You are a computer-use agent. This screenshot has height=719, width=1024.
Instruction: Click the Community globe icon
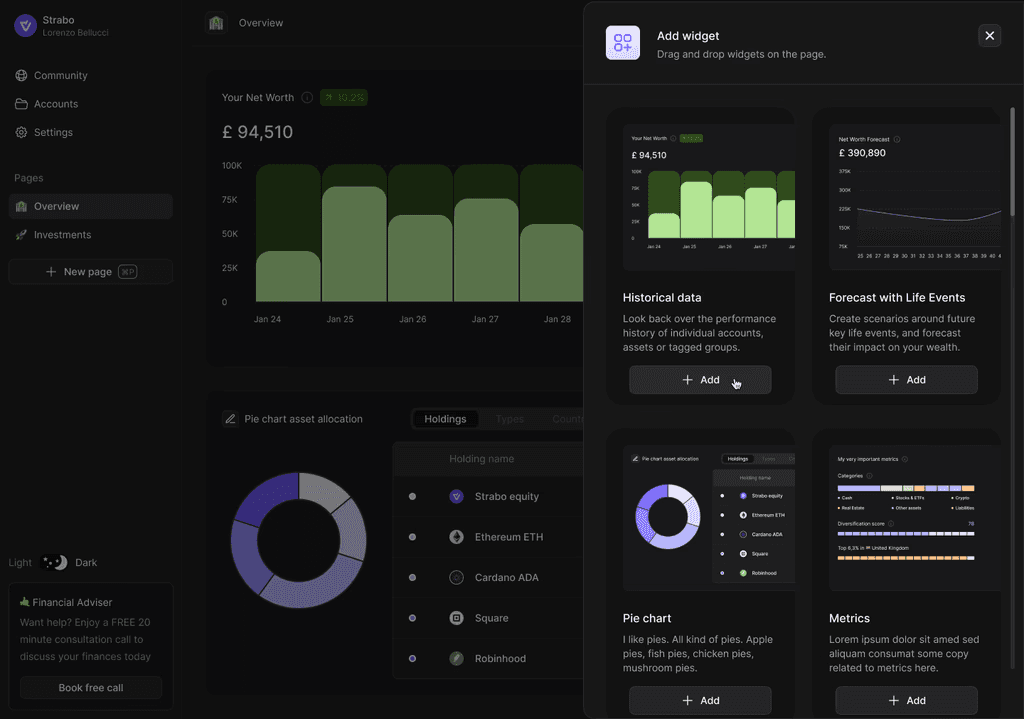pos(22,75)
